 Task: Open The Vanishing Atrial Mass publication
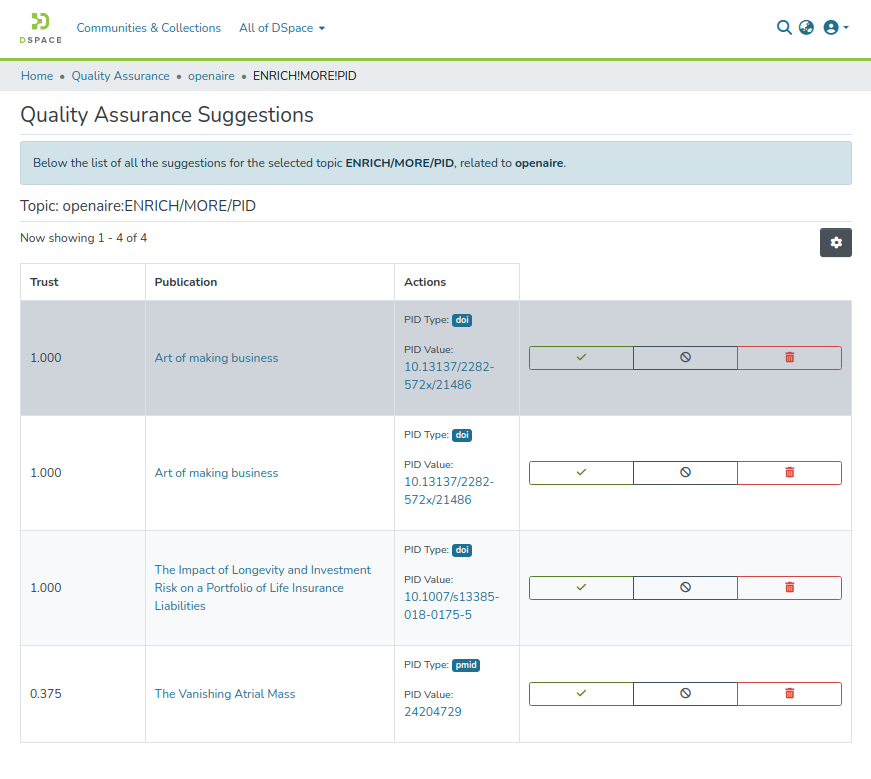coord(225,694)
